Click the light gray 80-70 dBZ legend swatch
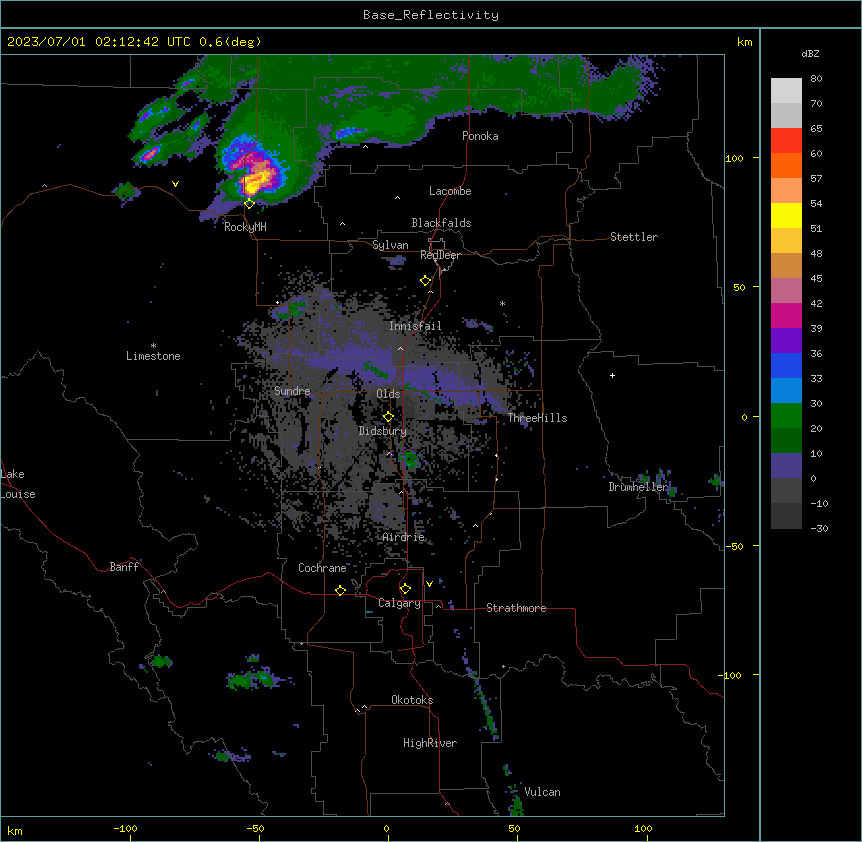 (786, 91)
